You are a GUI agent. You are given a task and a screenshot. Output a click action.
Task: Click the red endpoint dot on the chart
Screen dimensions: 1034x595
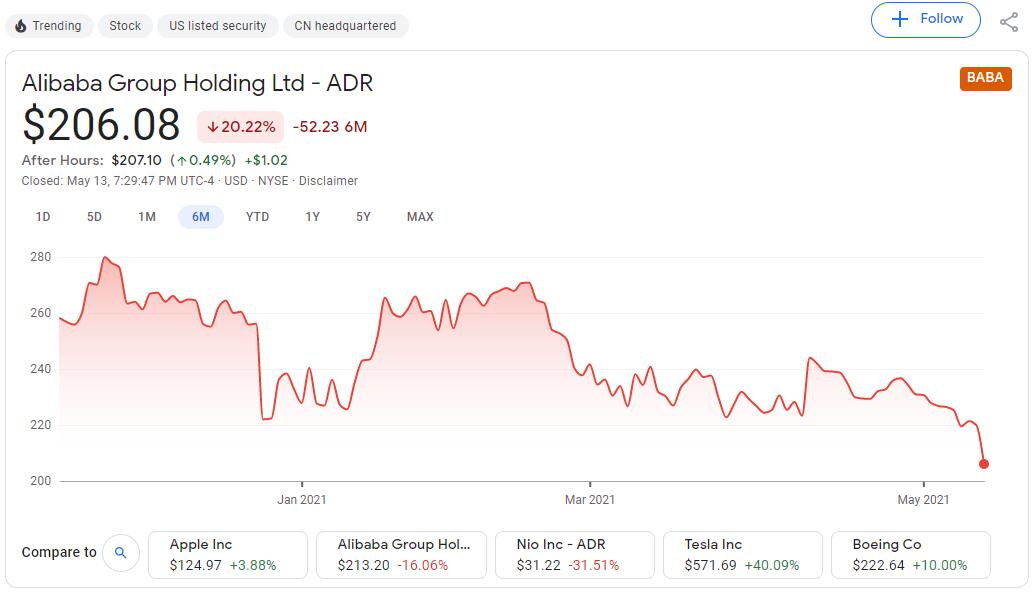coord(983,464)
